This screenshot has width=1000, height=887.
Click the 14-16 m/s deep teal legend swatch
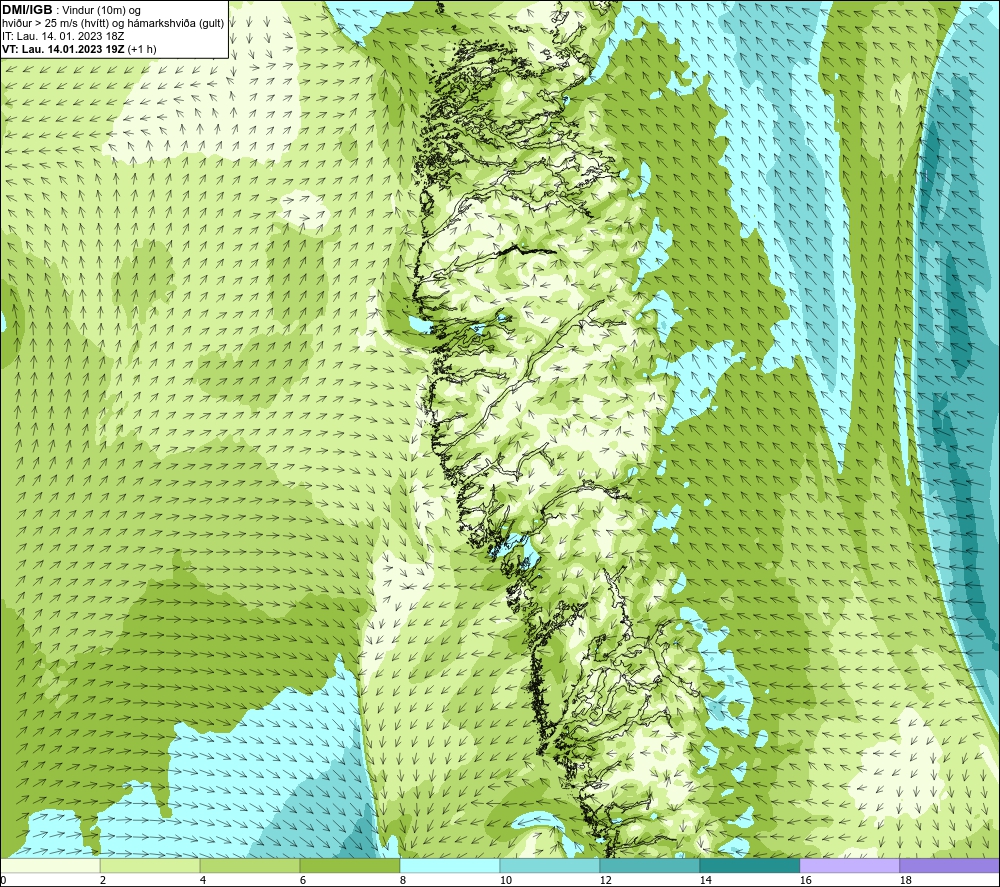click(750, 866)
